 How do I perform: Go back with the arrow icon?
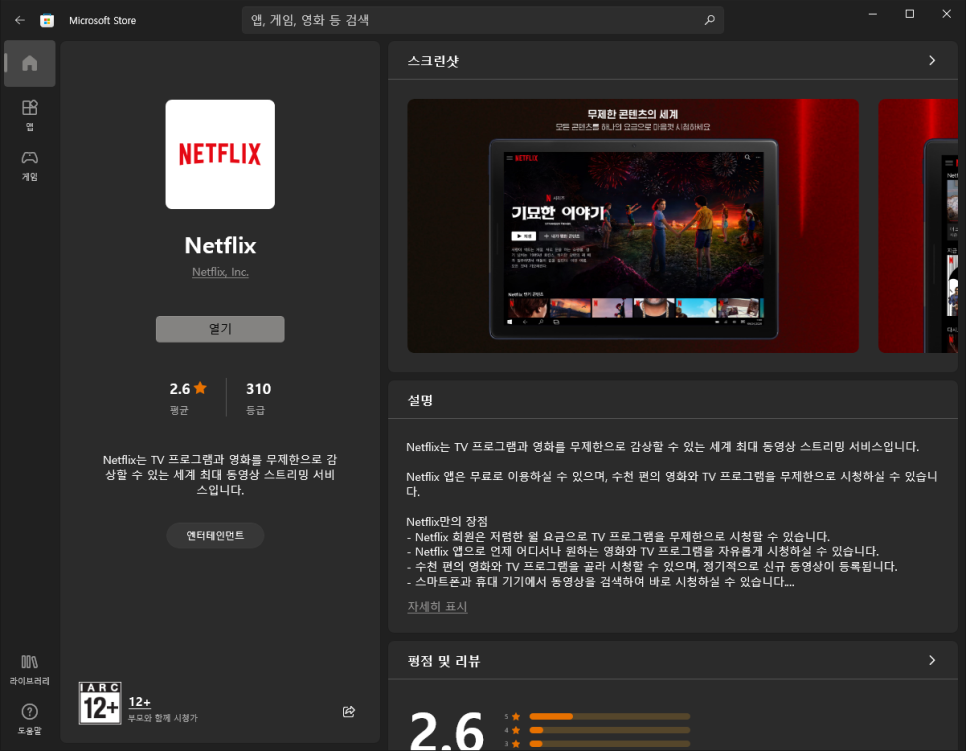(x=20, y=20)
